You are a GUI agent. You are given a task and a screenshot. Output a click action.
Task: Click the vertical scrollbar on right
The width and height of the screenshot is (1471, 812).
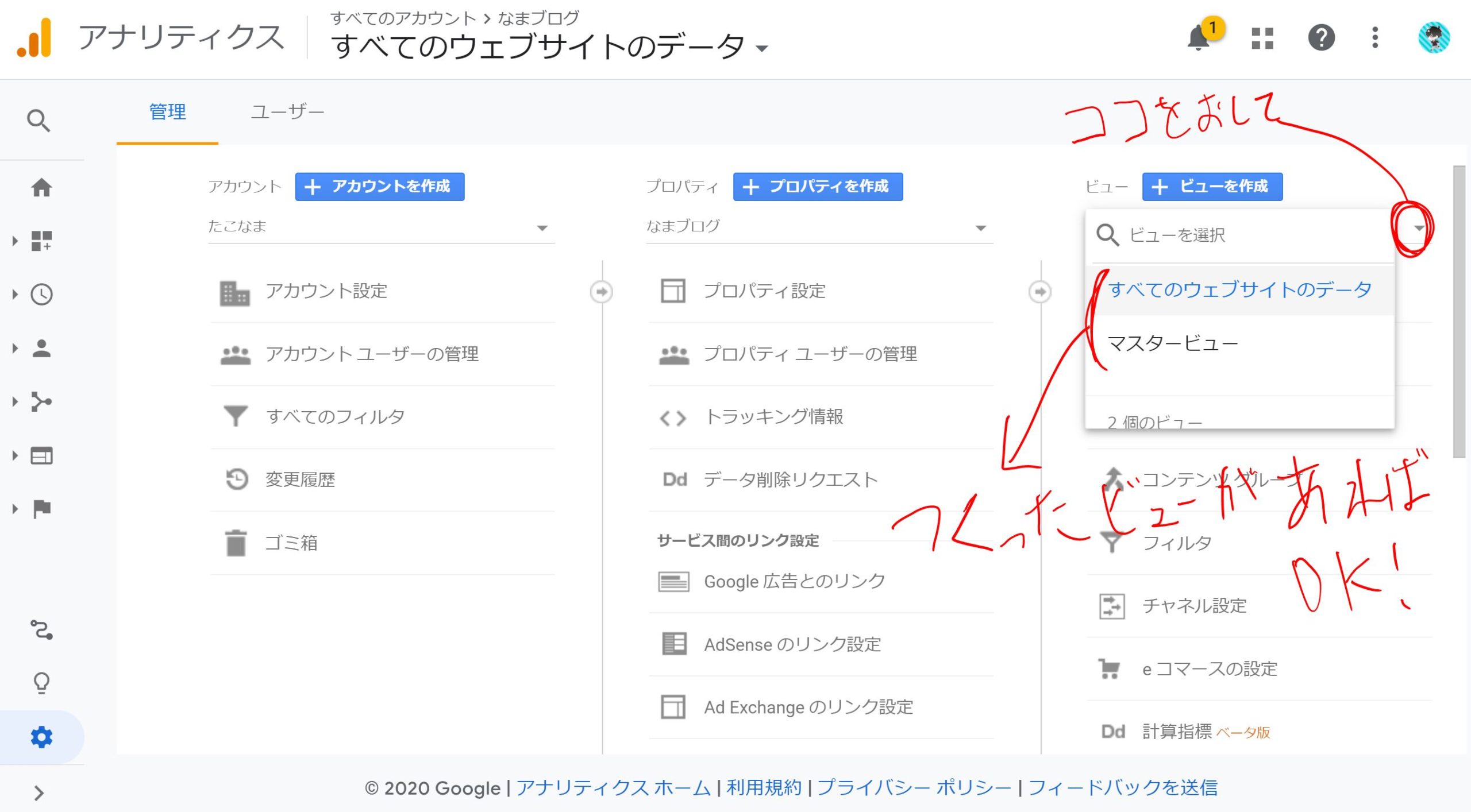pyautogui.click(x=1459, y=312)
